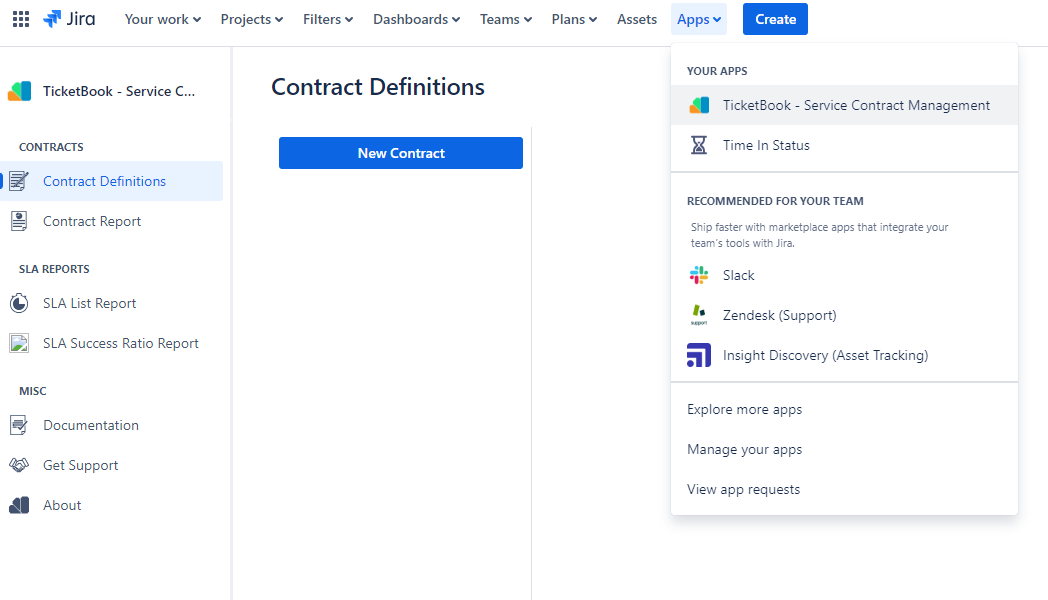Click the SLA List Report icon

(x=19, y=303)
